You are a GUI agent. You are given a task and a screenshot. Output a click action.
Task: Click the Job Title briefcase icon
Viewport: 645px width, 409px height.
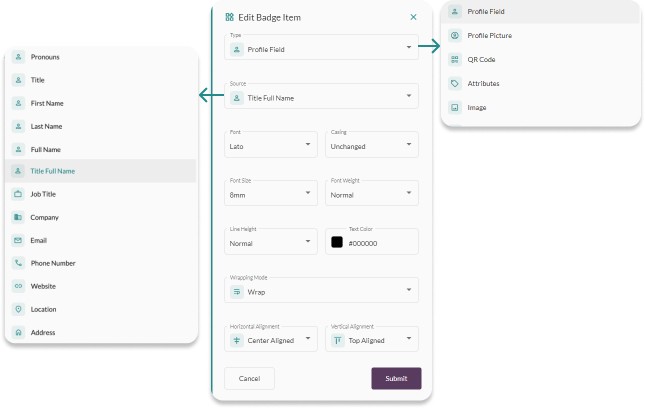(x=18, y=194)
